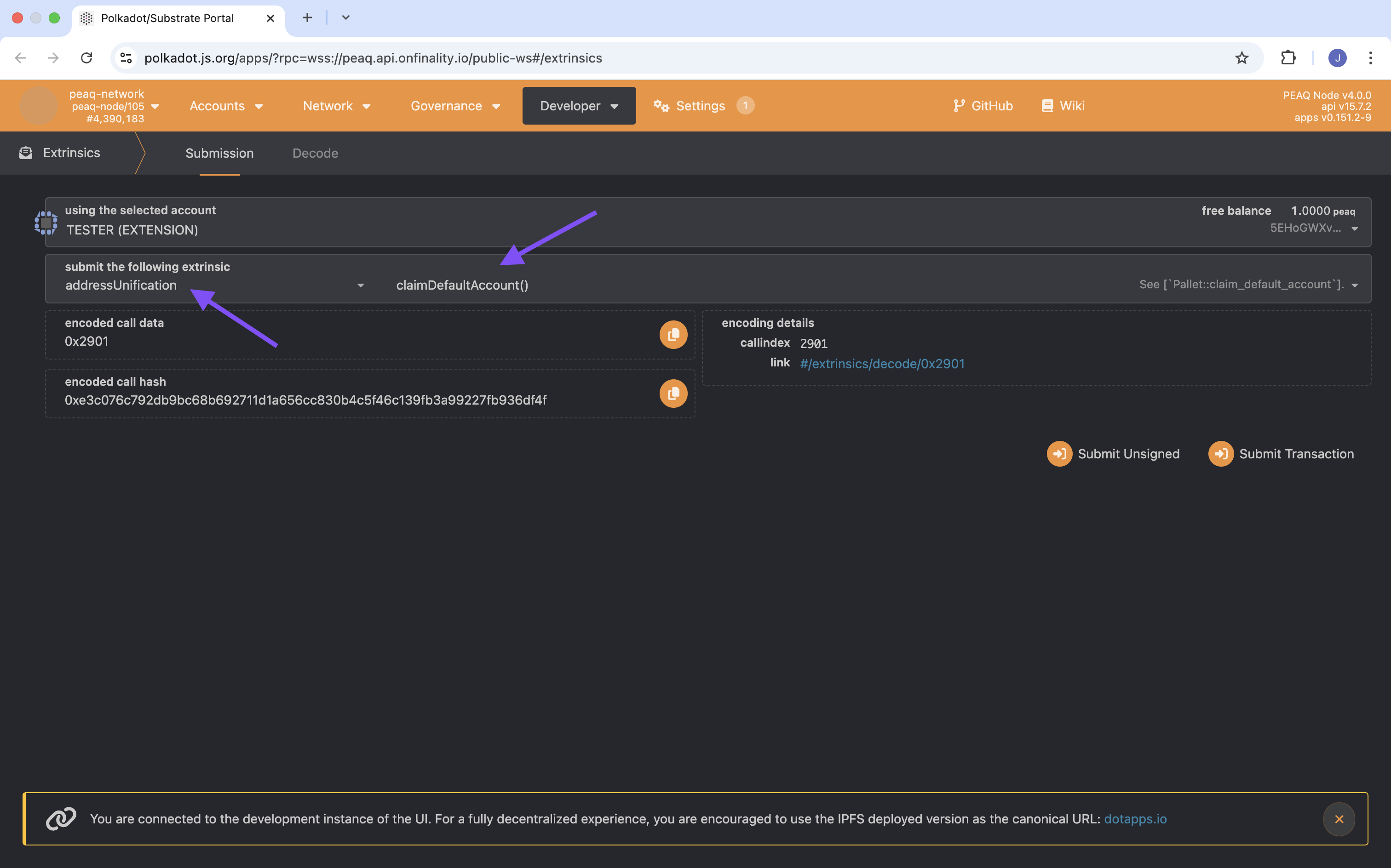Open the GitHub link in header
Image resolution: width=1391 pixels, height=868 pixels.
[983, 106]
